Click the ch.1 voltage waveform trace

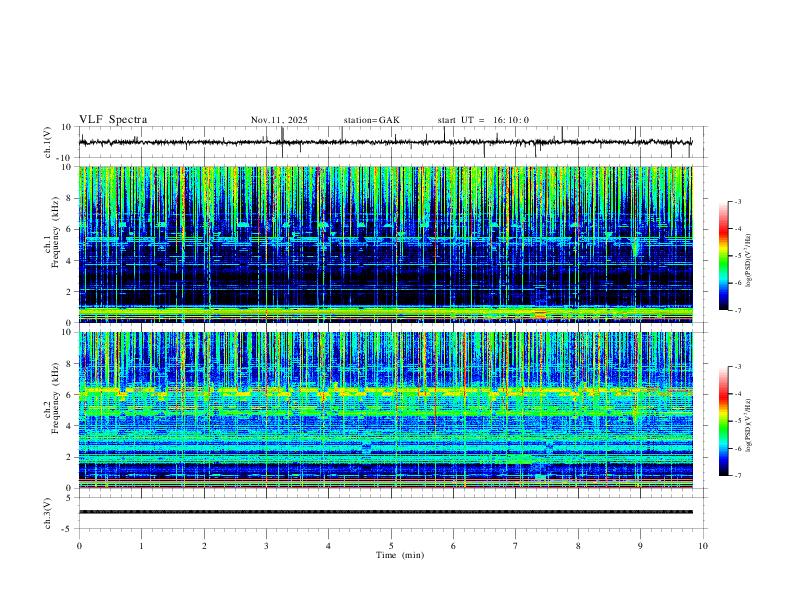coord(385,142)
